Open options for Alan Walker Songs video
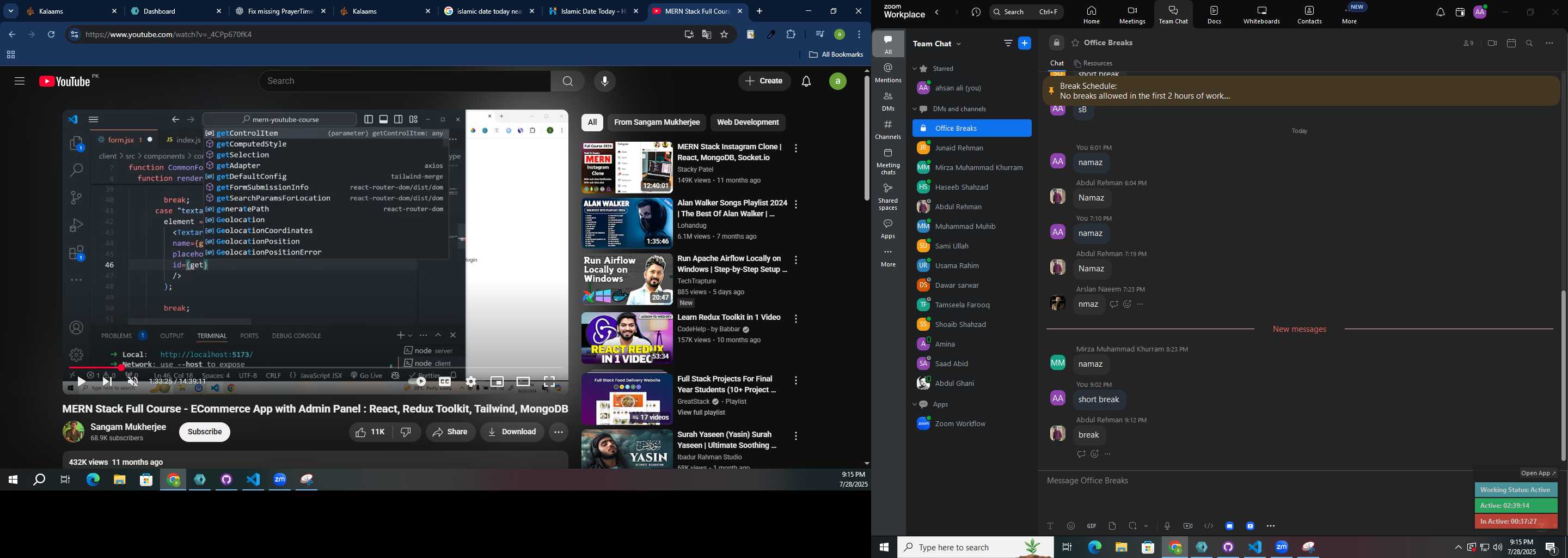 point(795,205)
